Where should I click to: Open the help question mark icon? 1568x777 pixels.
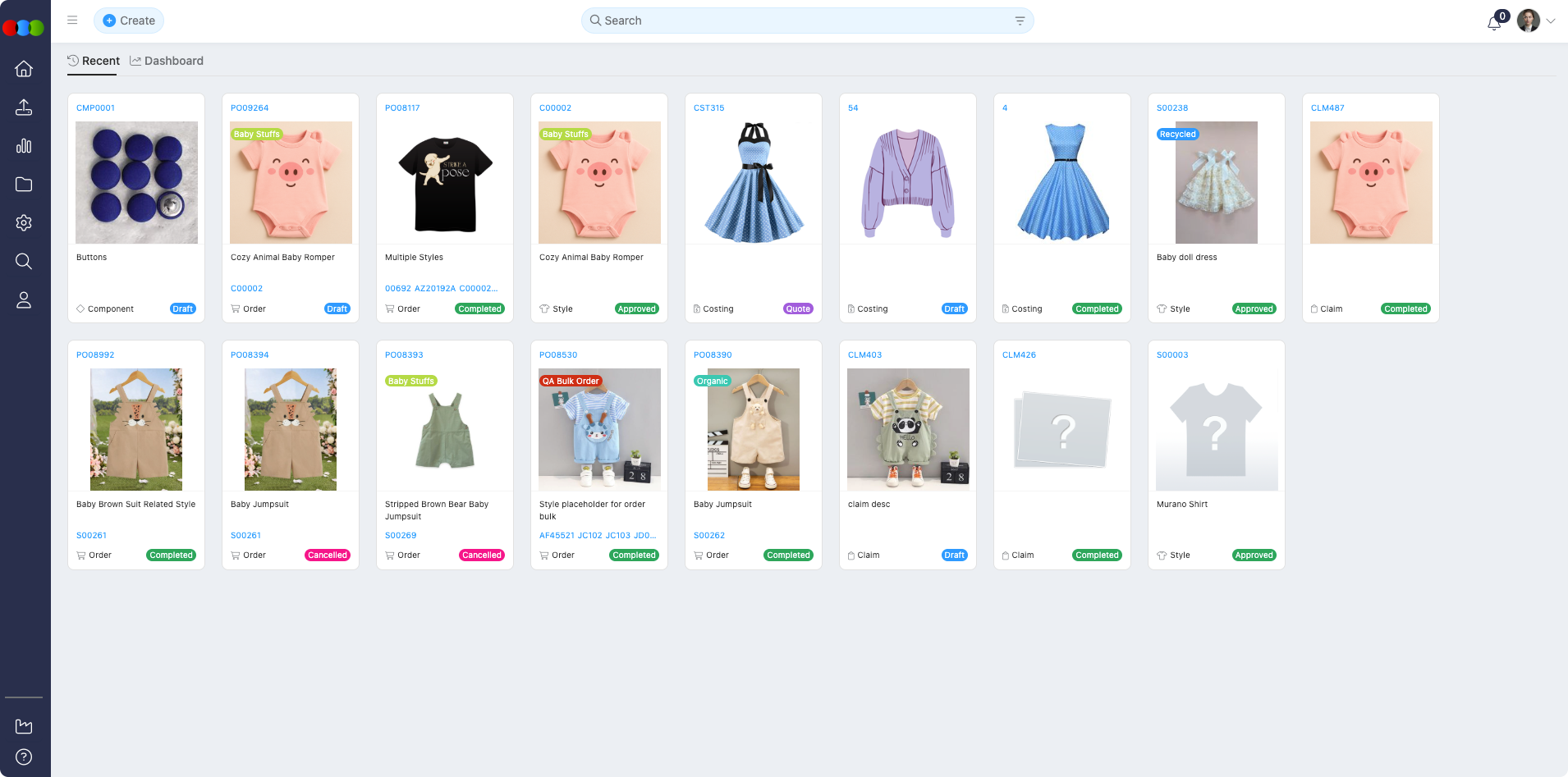[x=24, y=756]
